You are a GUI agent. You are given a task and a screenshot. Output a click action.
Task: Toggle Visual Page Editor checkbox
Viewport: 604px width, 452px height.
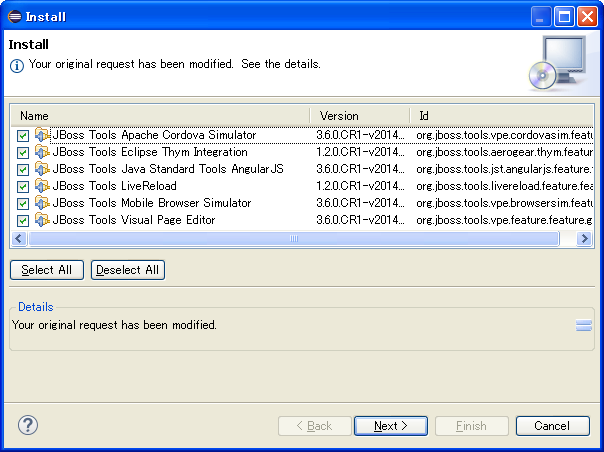[x=23, y=220]
